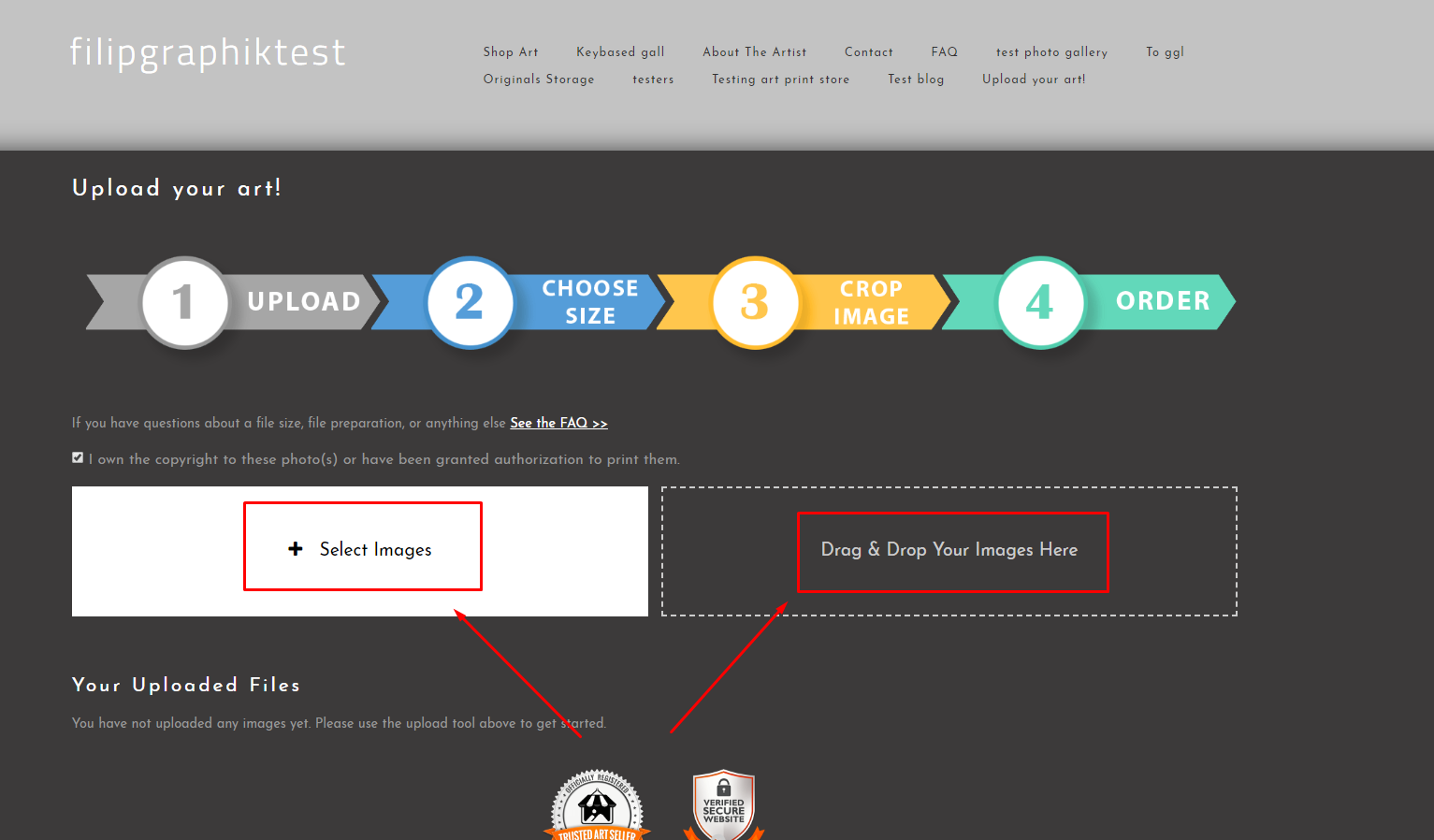Open Testing art print store
Screen dimensions: 1434x840
pyautogui.click(x=780, y=80)
